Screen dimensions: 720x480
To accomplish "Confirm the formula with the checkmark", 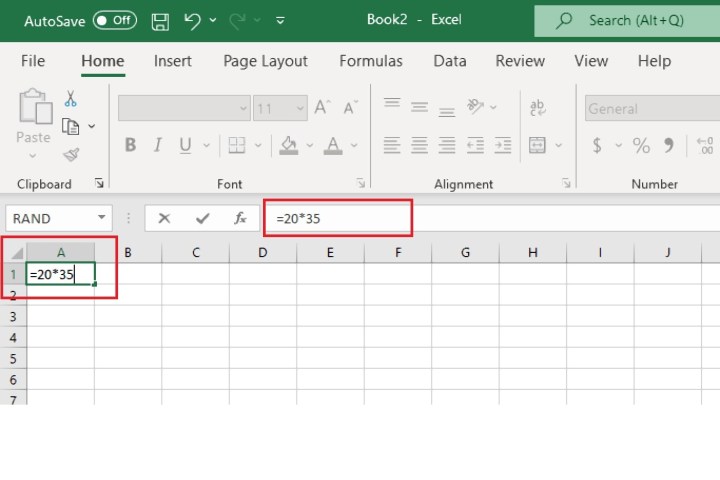I will coord(202,218).
